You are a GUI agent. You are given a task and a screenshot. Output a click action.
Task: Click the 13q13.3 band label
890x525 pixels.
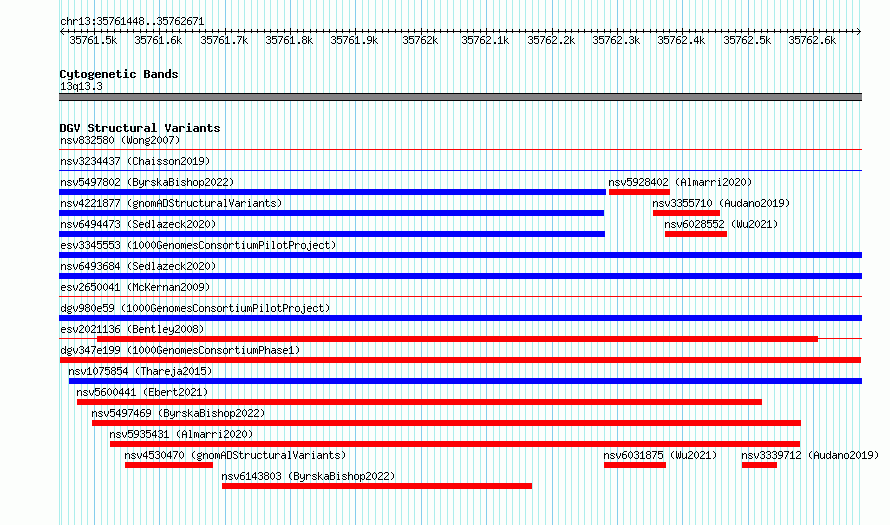coord(81,86)
